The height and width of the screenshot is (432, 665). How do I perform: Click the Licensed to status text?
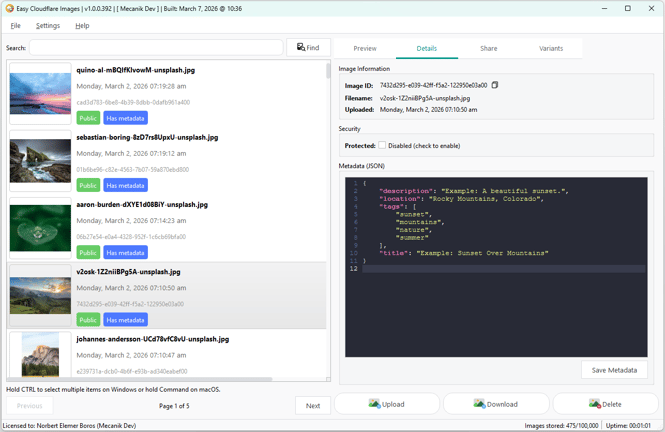pyautogui.click(x=69, y=425)
